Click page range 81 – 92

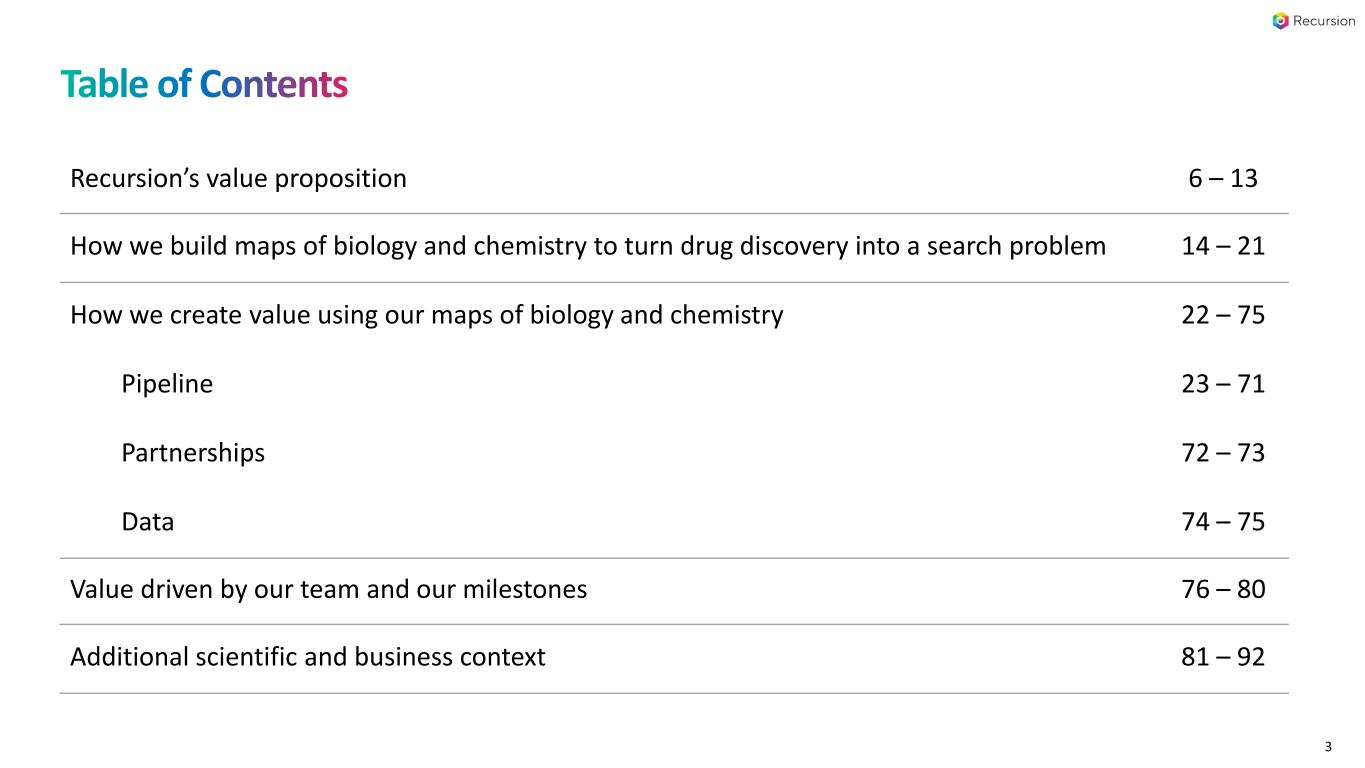tap(1223, 658)
